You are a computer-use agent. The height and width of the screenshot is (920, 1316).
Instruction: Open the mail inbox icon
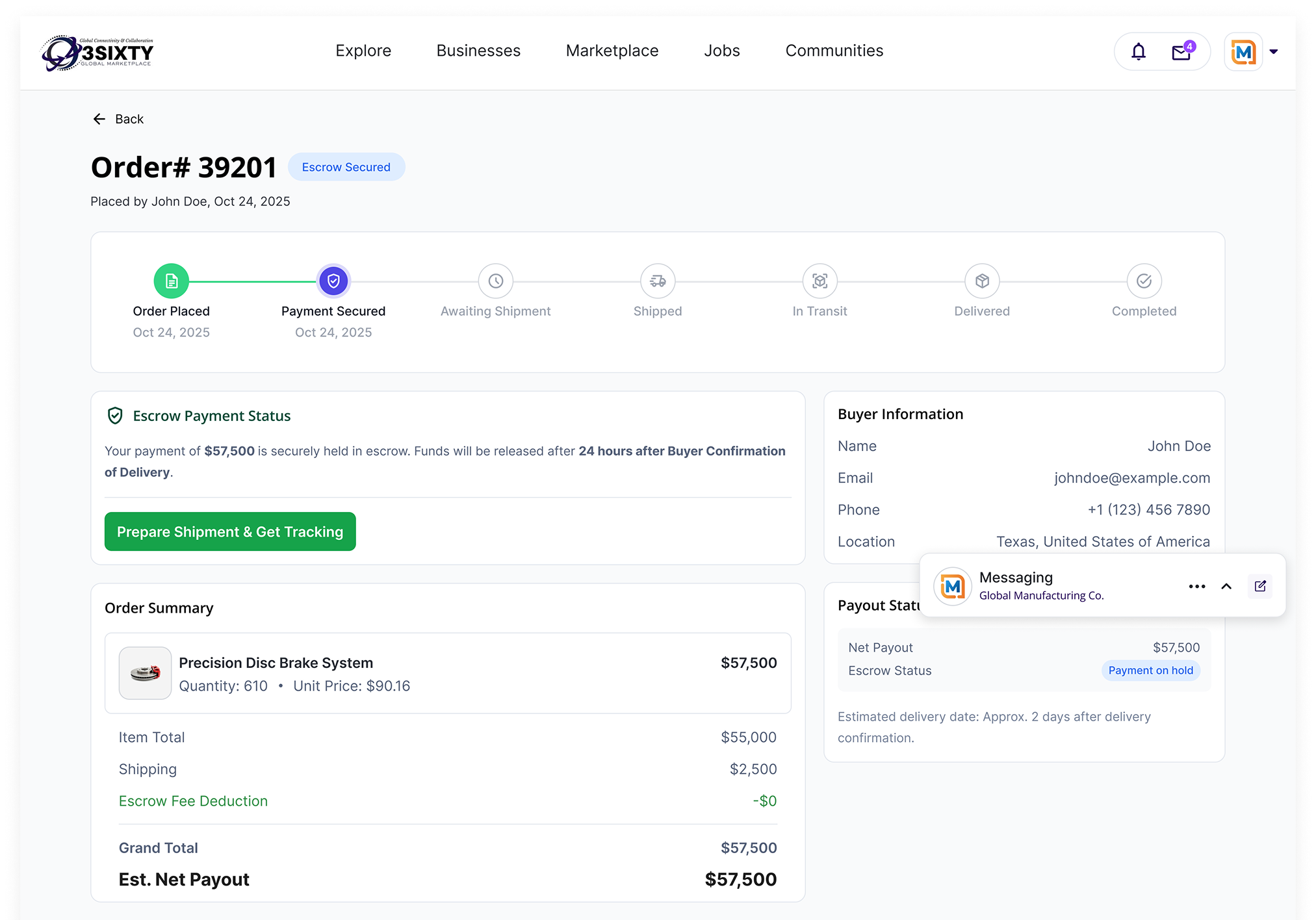pos(1181,52)
